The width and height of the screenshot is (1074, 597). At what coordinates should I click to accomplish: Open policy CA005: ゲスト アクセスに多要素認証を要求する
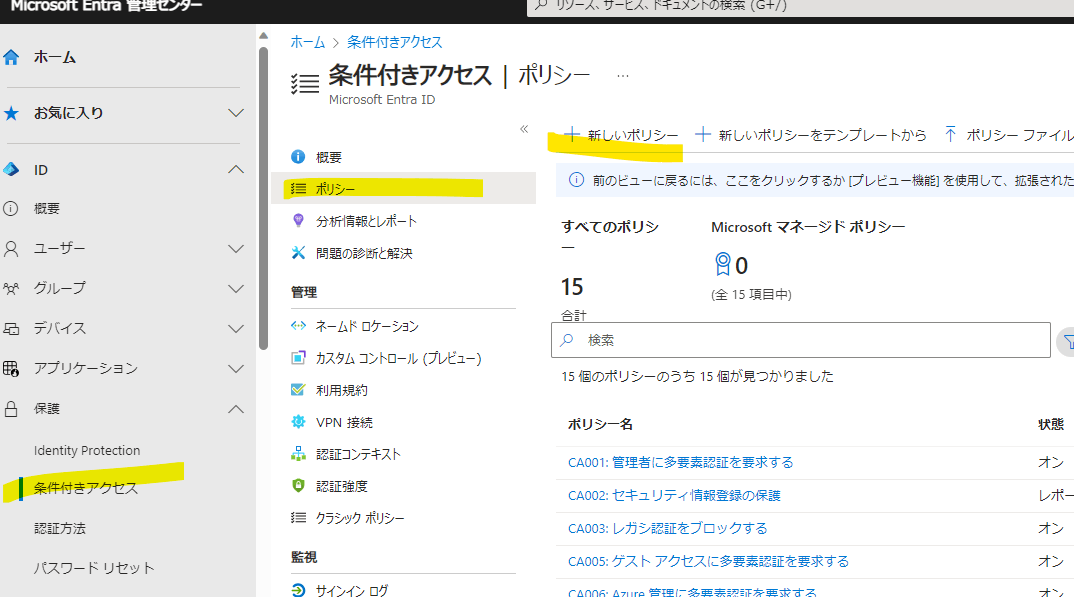[x=708, y=561]
